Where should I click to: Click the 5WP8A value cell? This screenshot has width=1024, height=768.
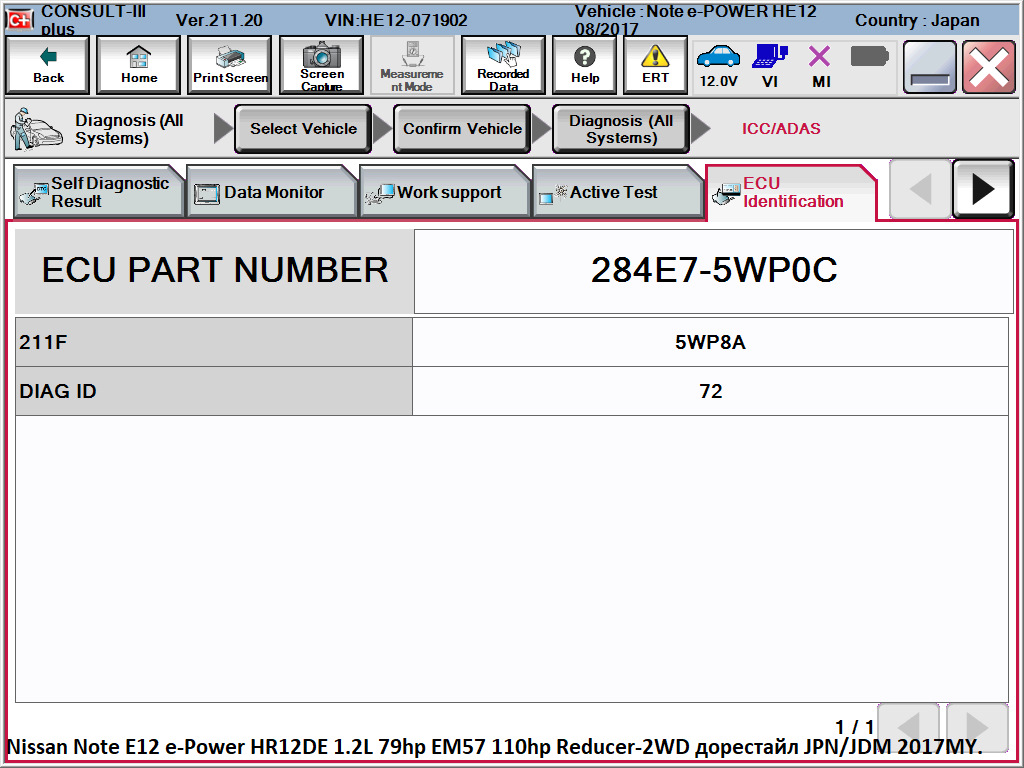click(x=711, y=342)
